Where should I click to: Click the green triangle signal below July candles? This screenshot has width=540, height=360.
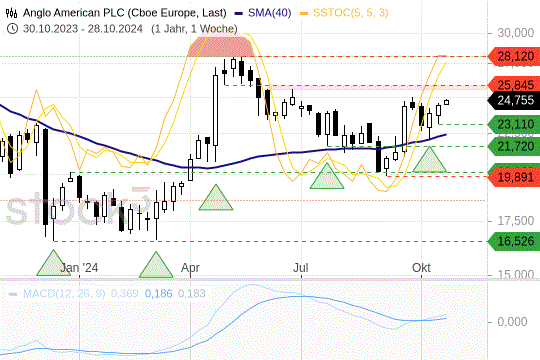tap(327, 177)
